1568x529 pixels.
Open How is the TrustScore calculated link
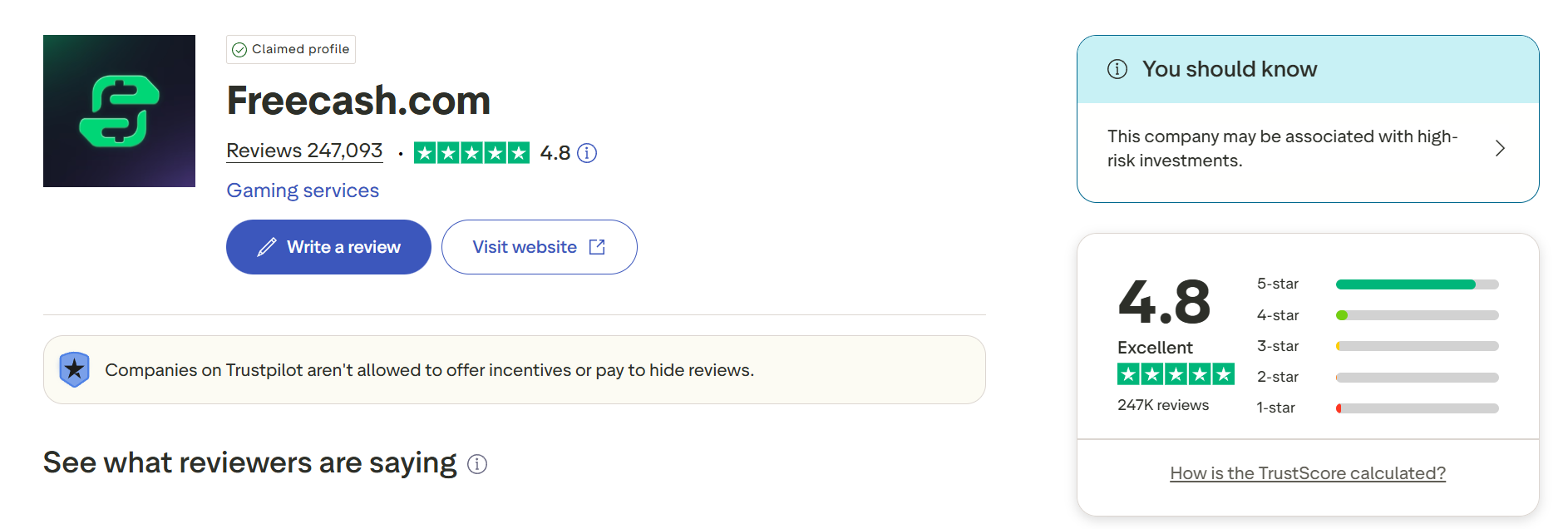click(1308, 473)
